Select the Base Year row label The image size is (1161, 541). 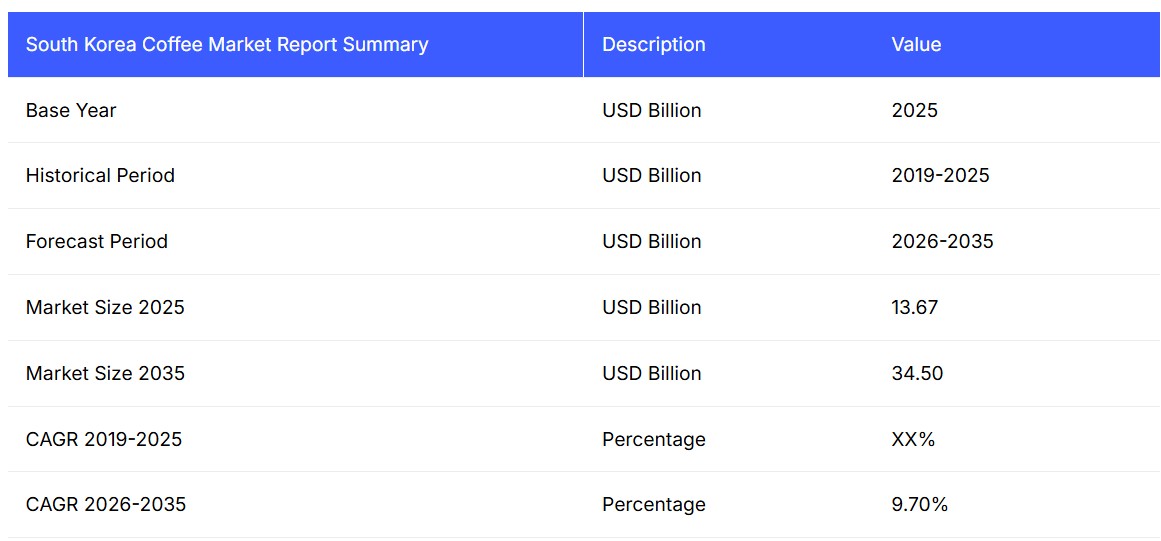click(x=71, y=111)
